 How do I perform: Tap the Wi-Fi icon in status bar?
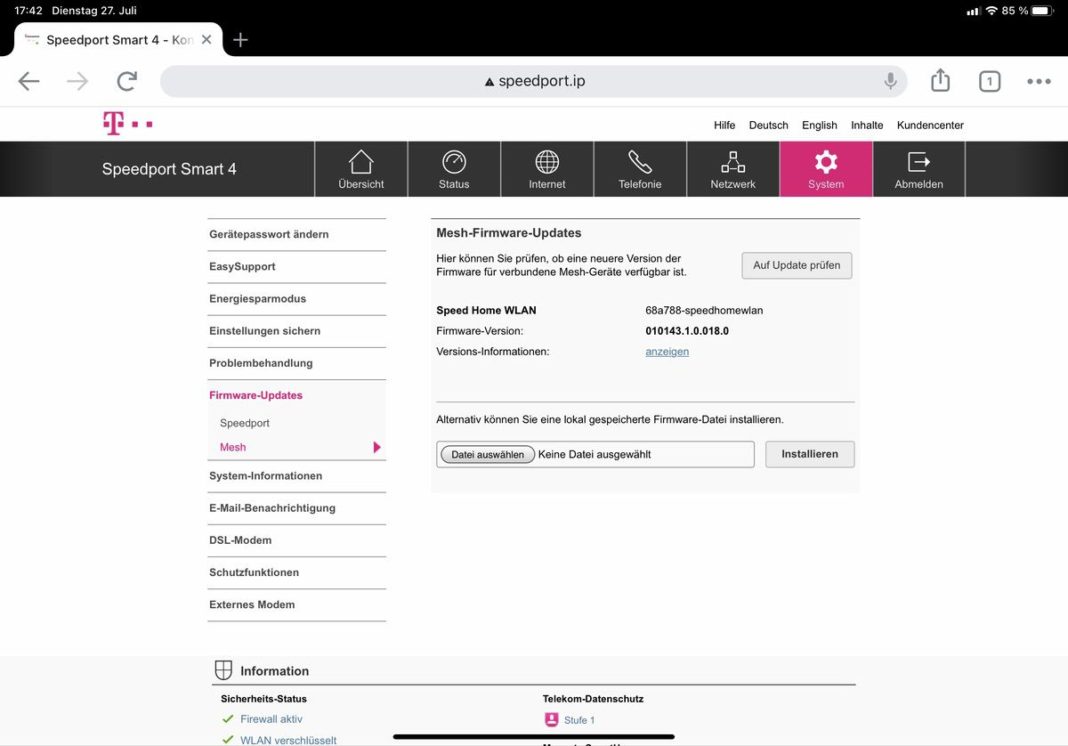(x=991, y=10)
